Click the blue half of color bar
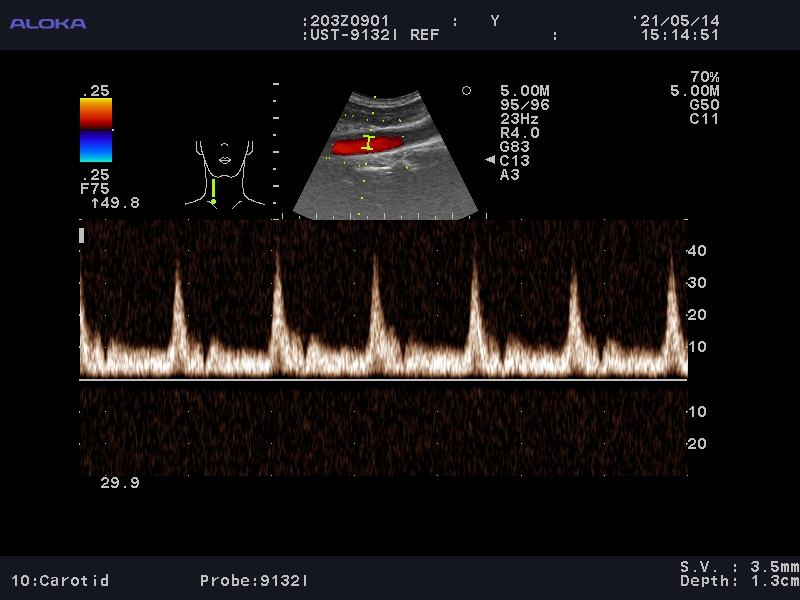Screen dimensions: 800x600 coord(96,146)
